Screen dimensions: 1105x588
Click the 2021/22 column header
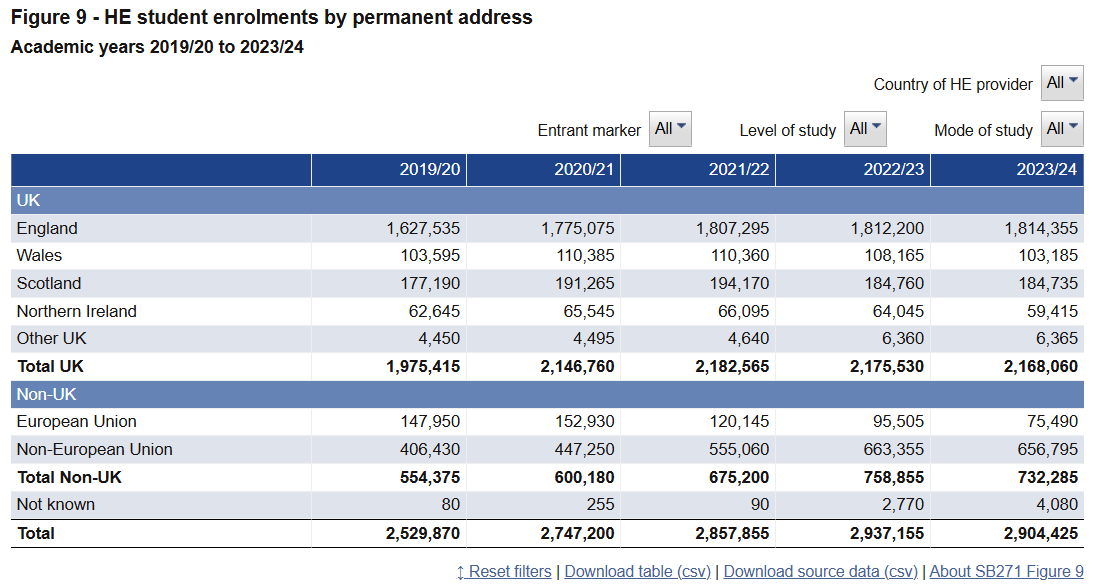[x=698, y=170]
